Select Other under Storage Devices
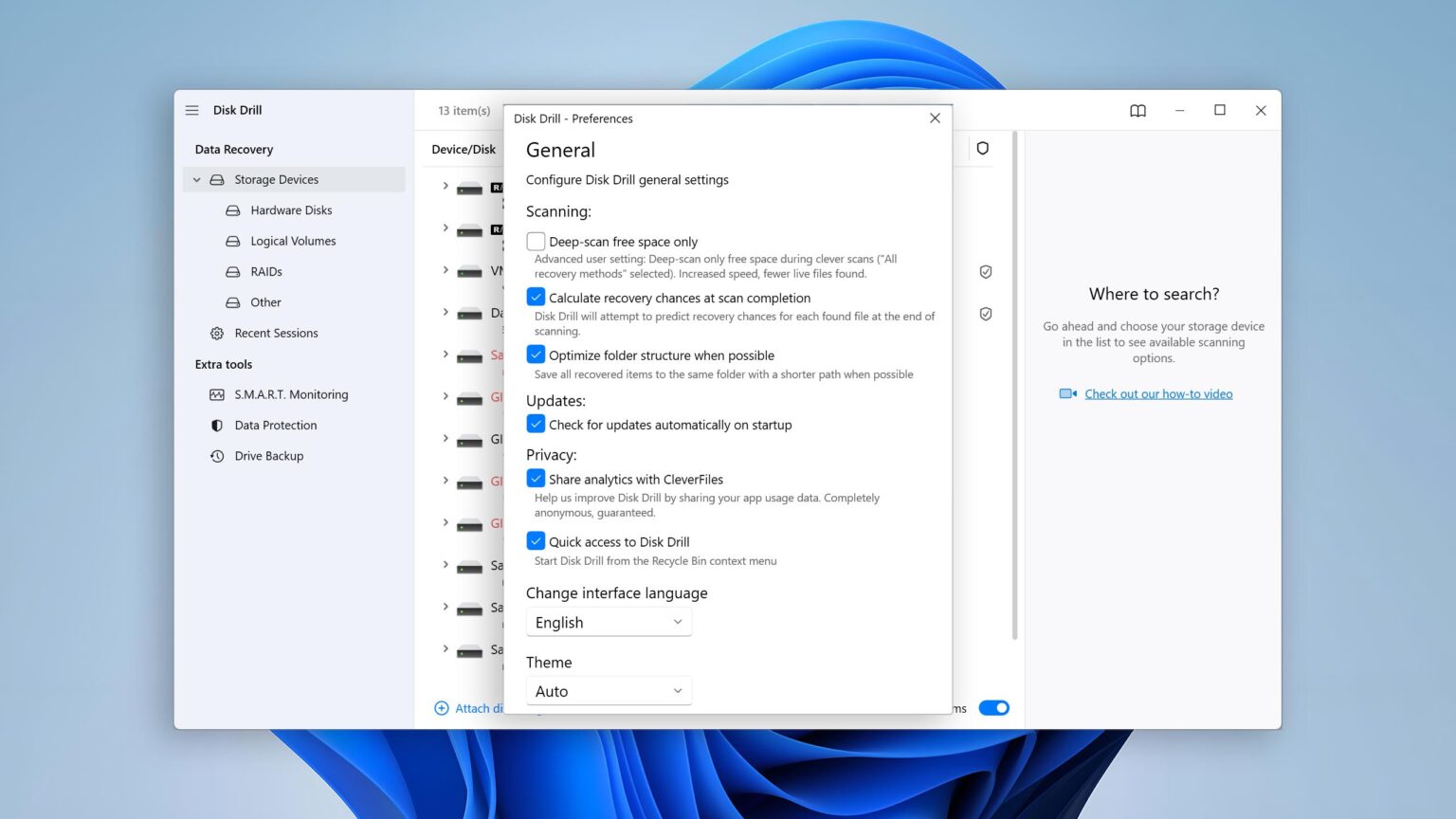 click(x=265, y=302)
